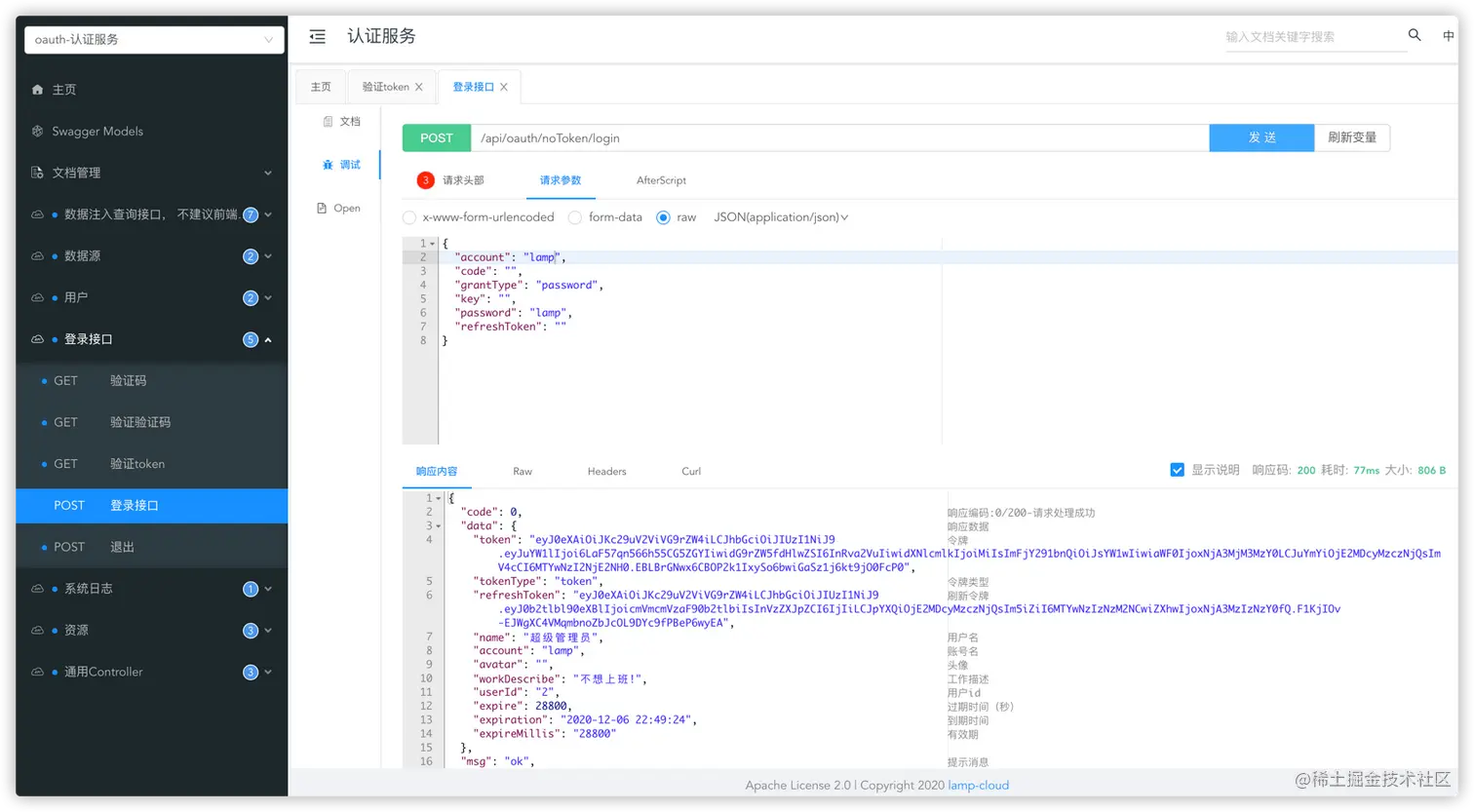Click the request URL input field
This screenshot has width=1474, height=812.
[x=839, y=137]
